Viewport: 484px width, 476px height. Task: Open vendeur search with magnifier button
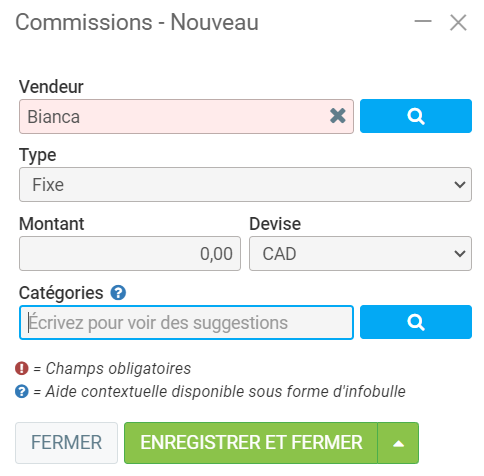tap(416, 116)
